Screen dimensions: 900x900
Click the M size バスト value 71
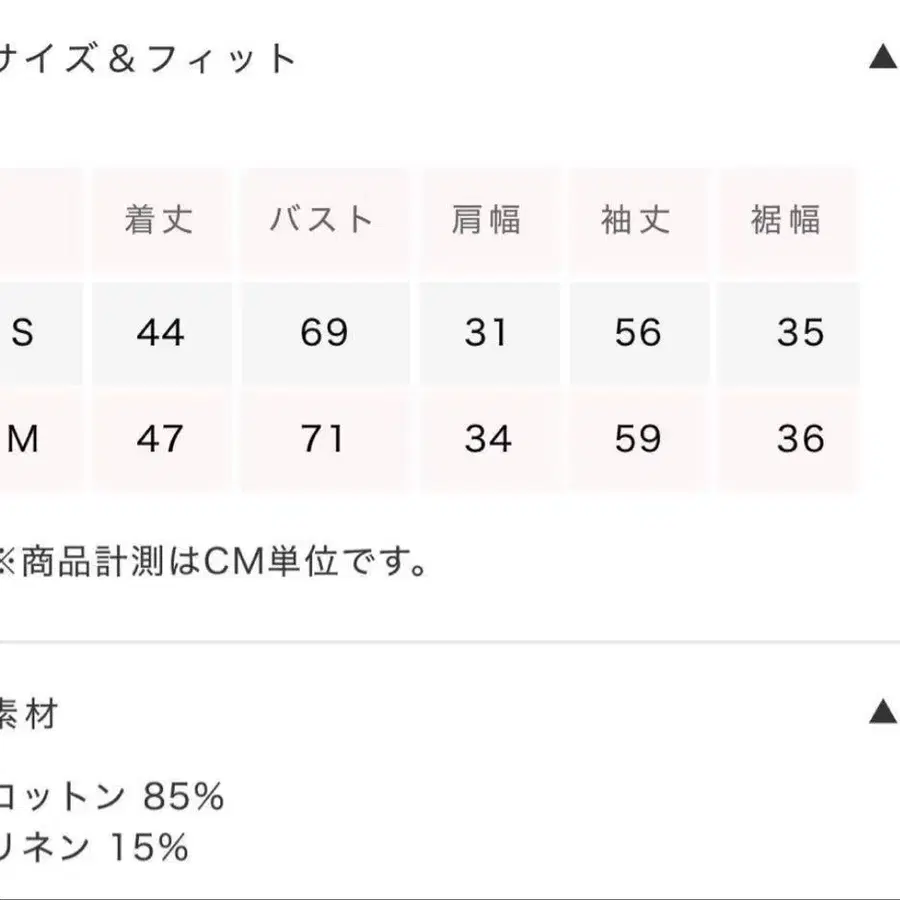(322, 439)
